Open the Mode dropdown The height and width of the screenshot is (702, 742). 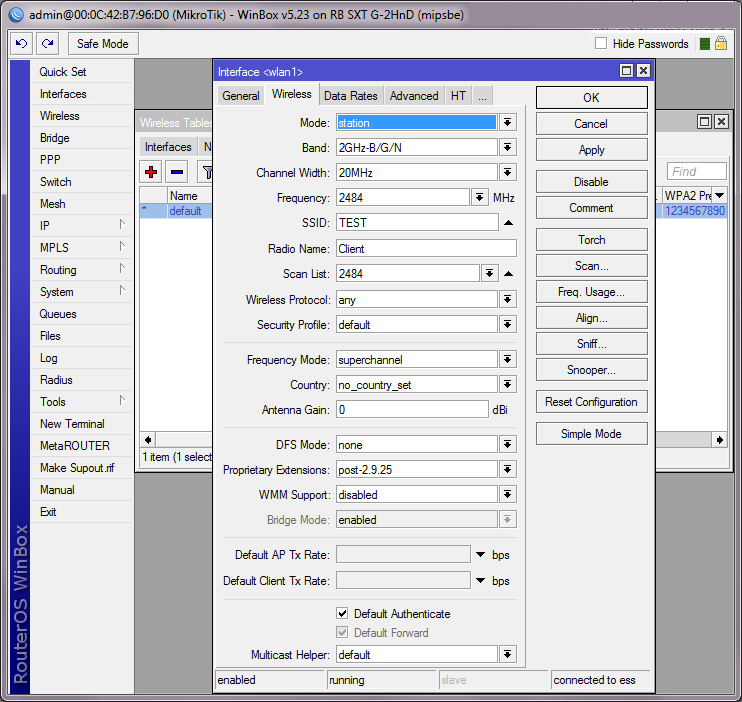[x=507, y=123]
